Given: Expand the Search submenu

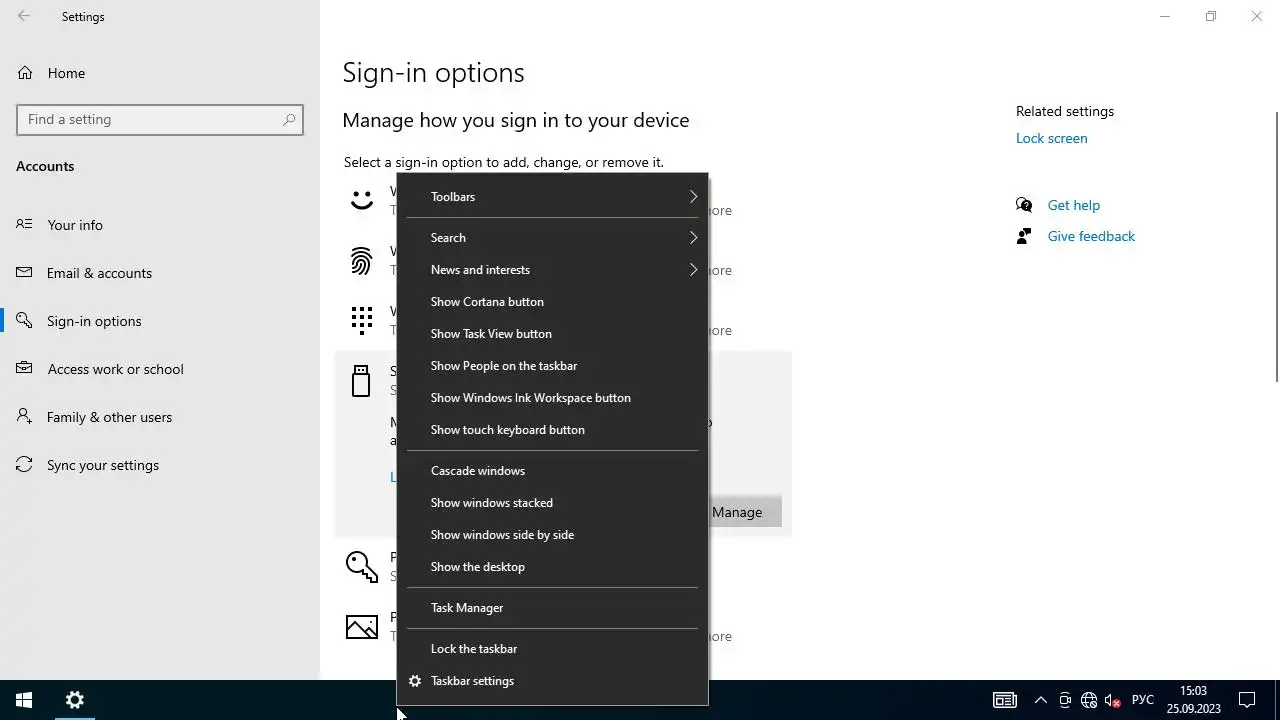Looking at the screenshot, I should pyautogui.click(x=552, y=238).
